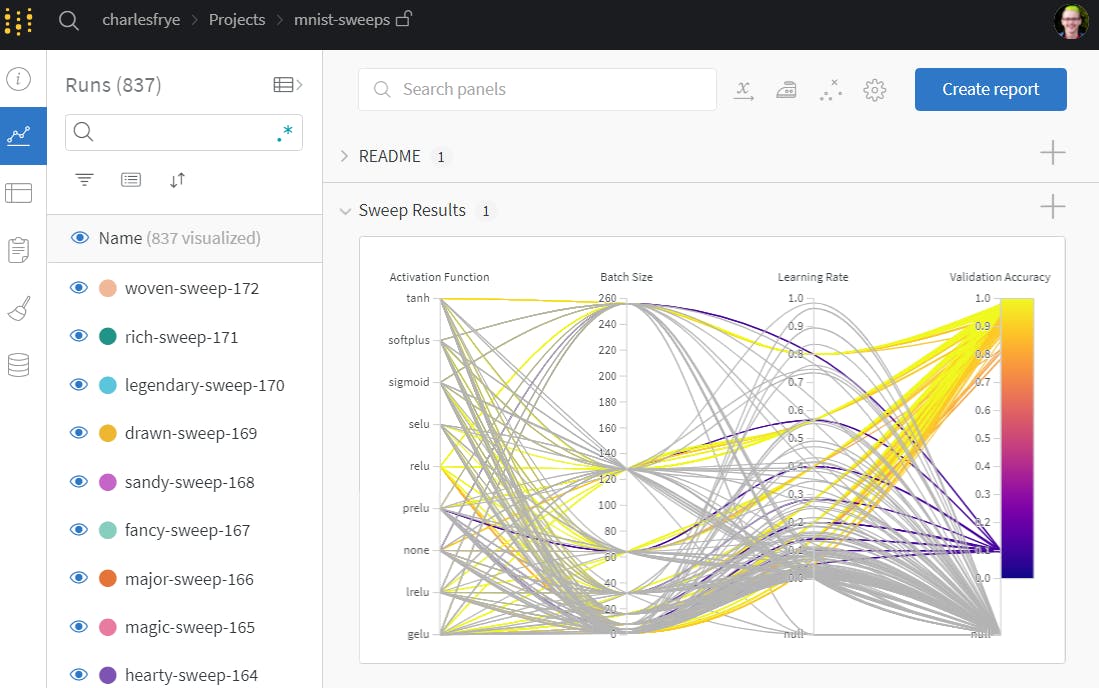
Task: Select the rich-sweep-171 run
Action: point(181,337)
